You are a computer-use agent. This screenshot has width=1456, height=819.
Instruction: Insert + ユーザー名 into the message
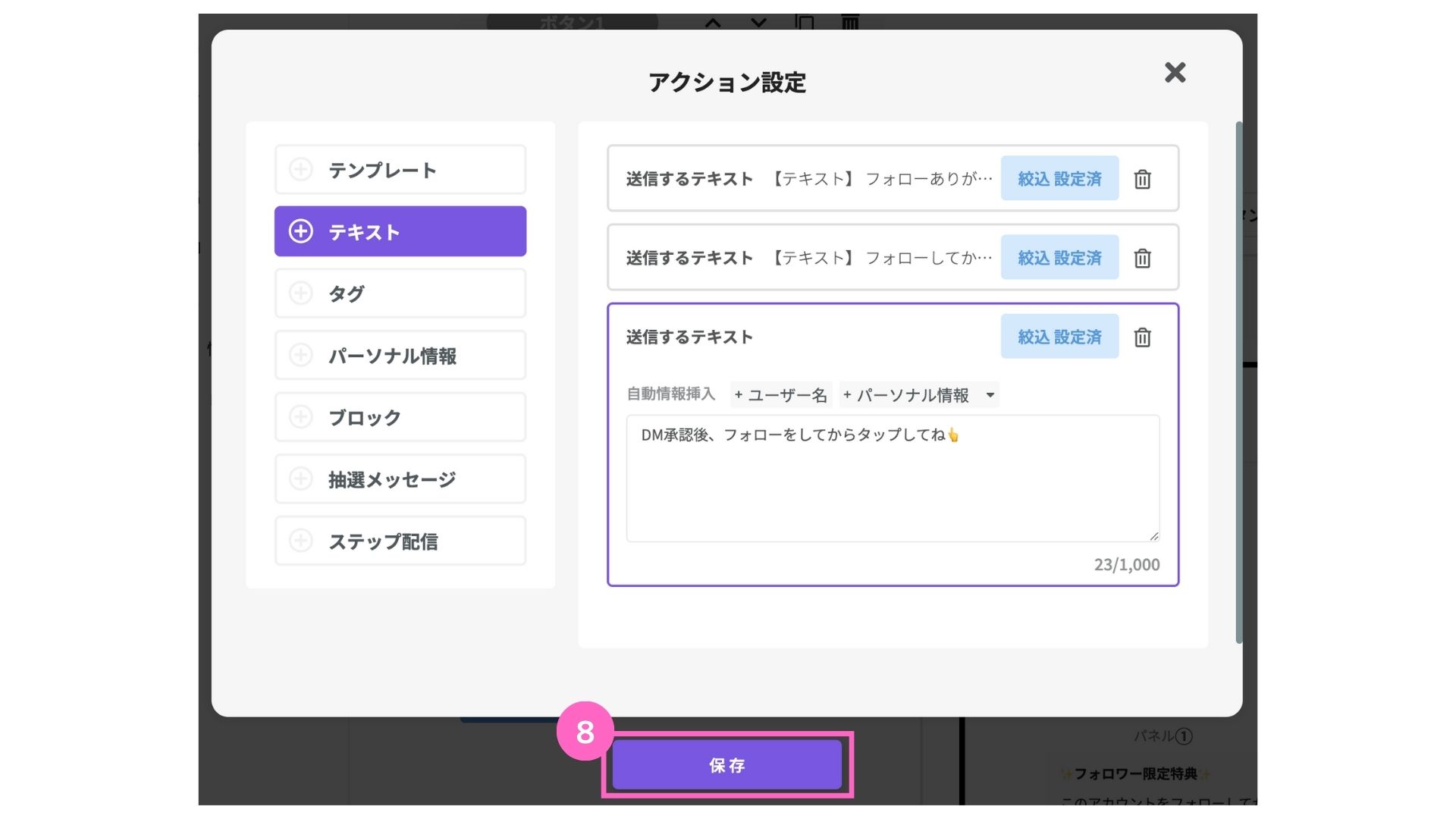781,395
